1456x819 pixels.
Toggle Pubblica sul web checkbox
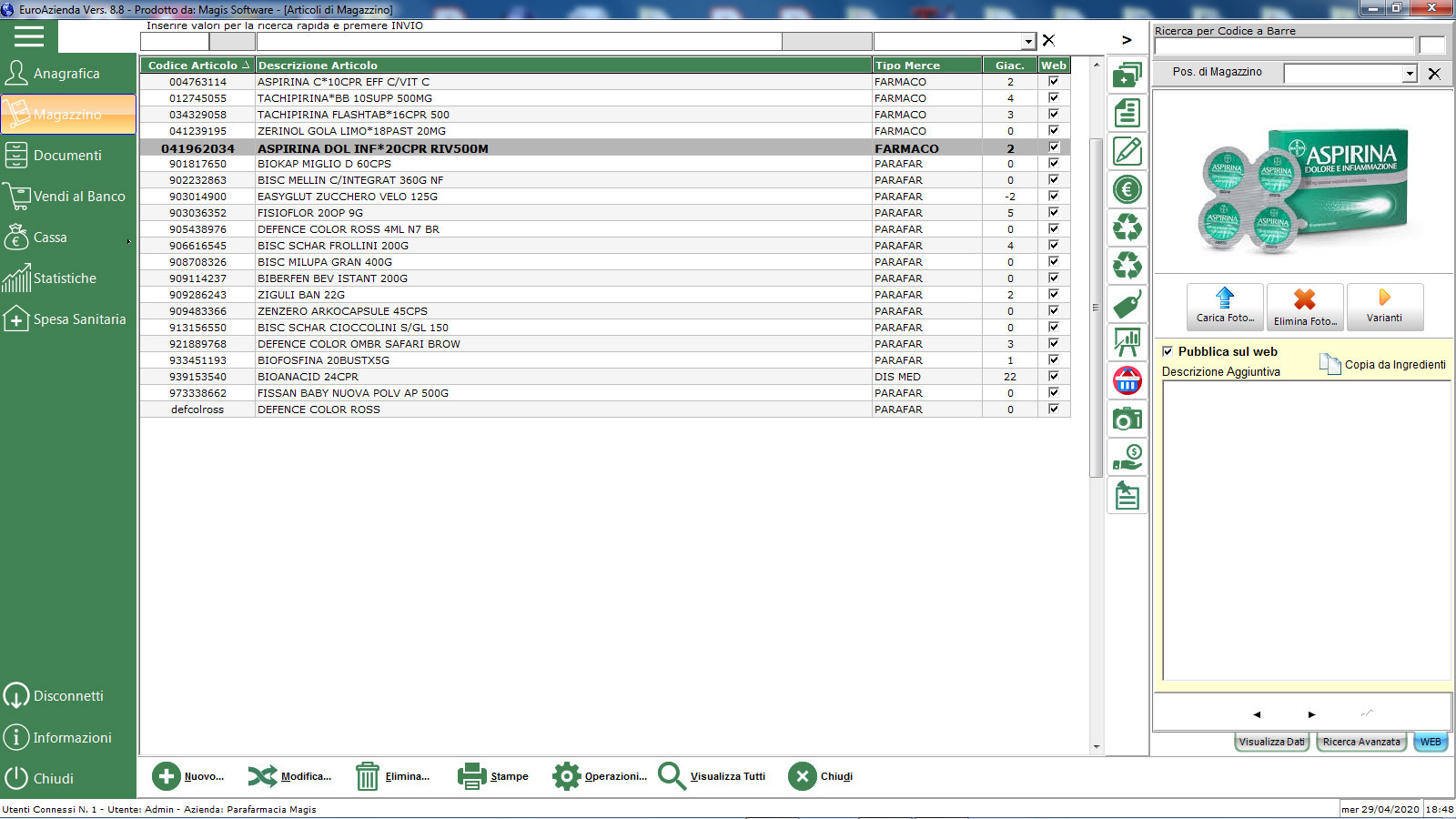pyautogui.click(x=1168, y=351)
